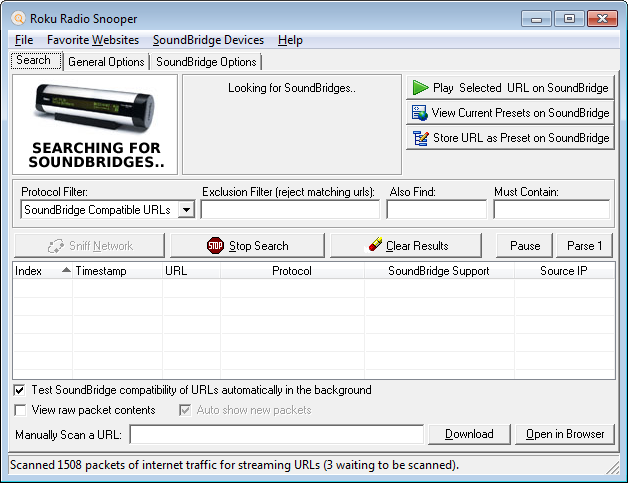
Task: Enable View raw packet contents checkbox
Action: tap(19, 410)
